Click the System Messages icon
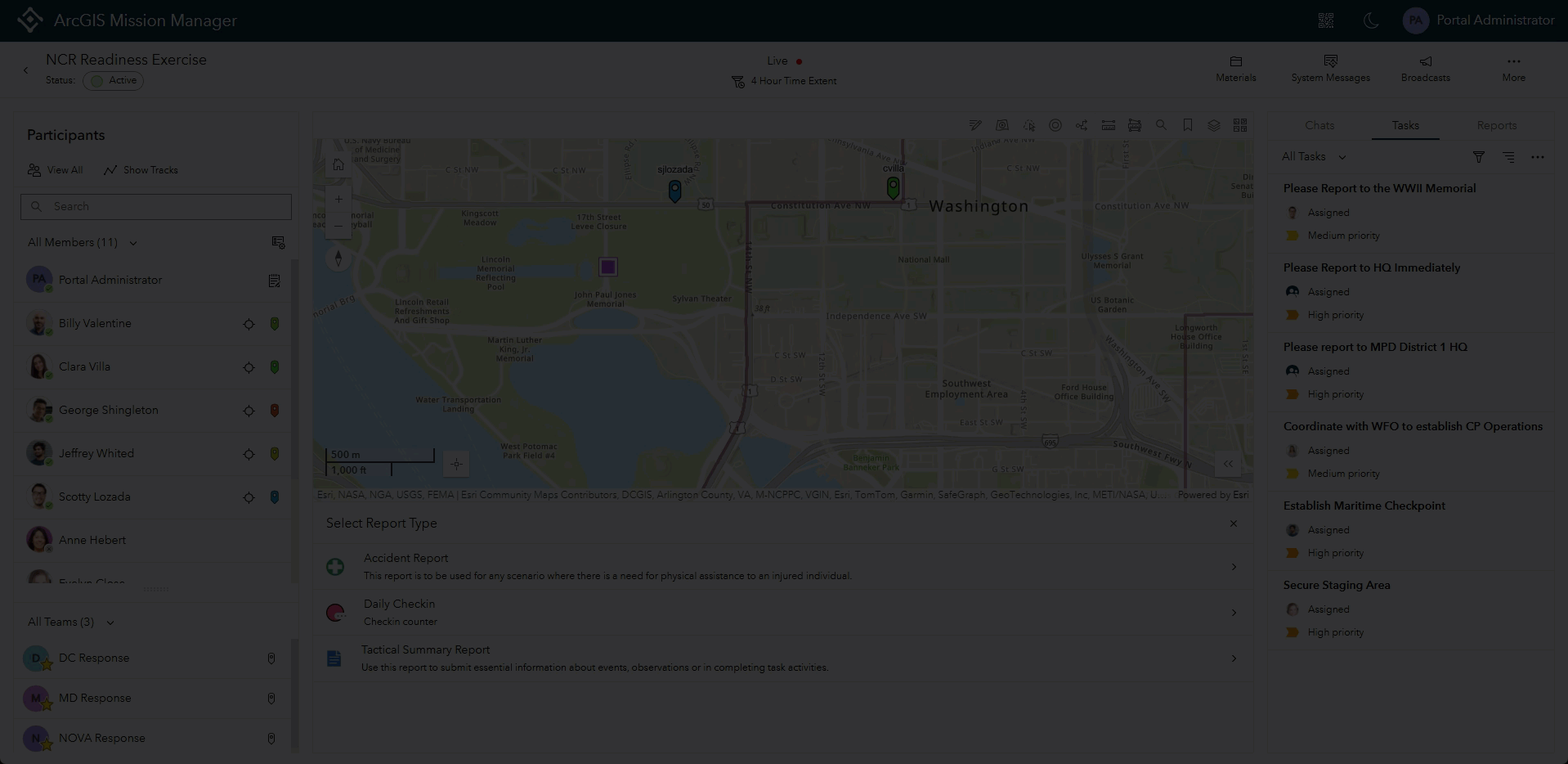This screenshot has height=764, width=1568. coord(1331,61)
